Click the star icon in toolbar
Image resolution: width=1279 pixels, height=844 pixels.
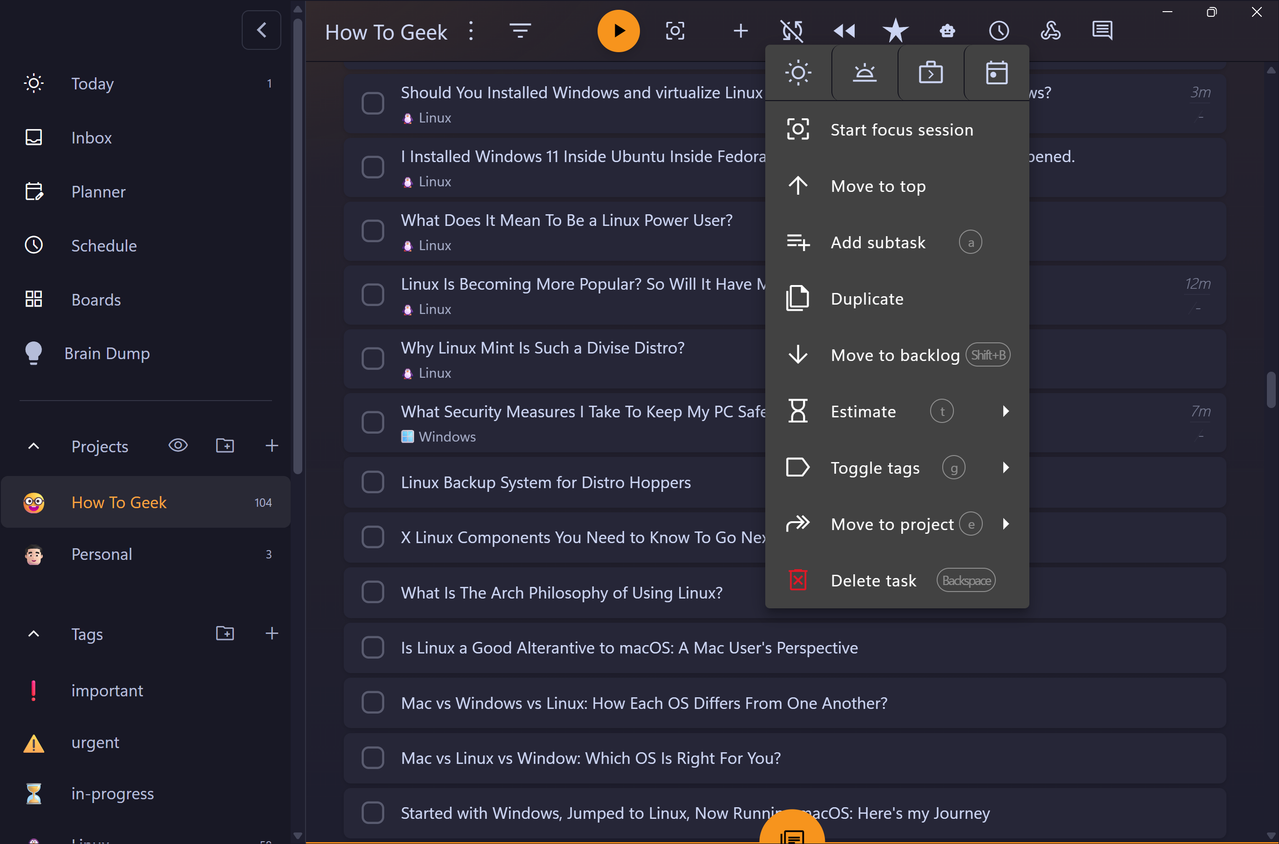pos(895,31)
